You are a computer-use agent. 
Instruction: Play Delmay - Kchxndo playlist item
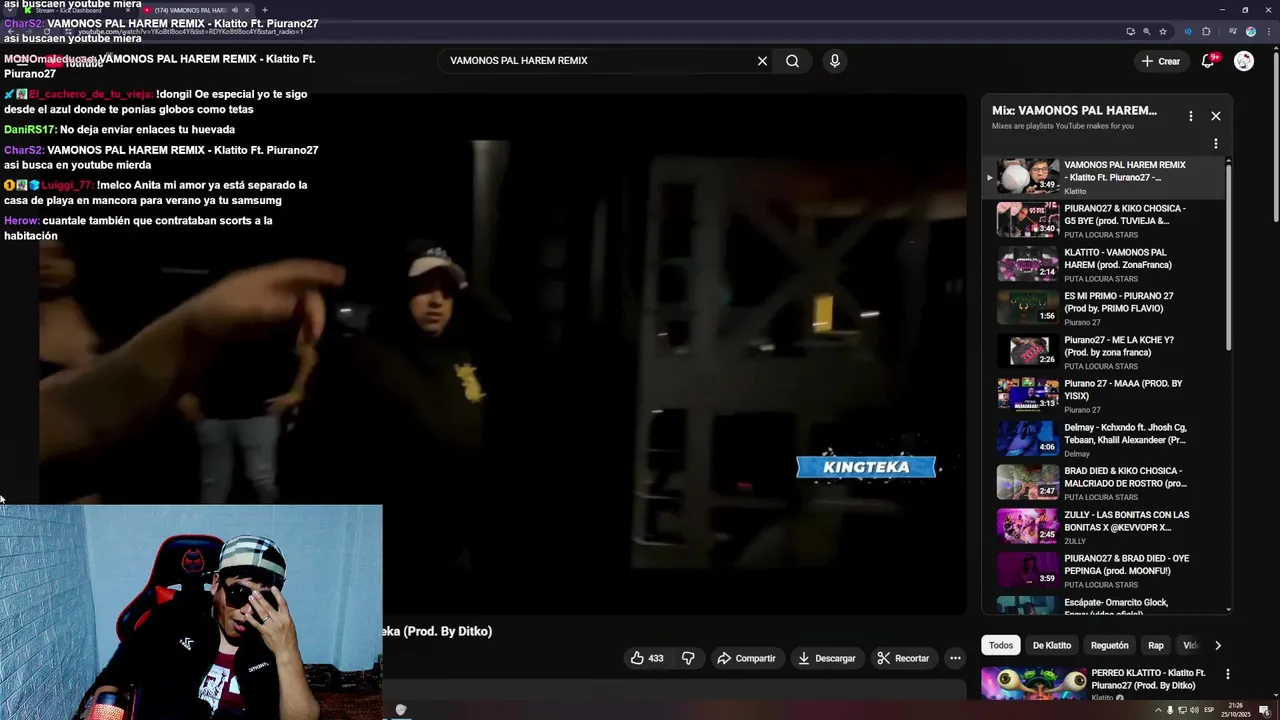point(1103,439)
